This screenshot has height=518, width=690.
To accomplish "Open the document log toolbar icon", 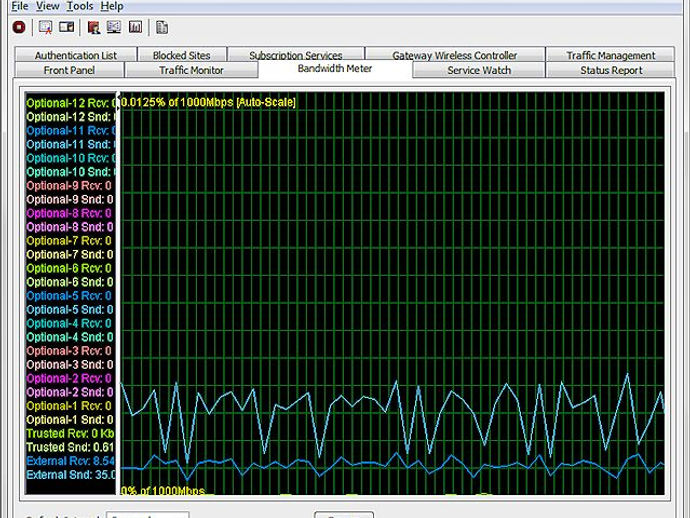I will [161, 27].
